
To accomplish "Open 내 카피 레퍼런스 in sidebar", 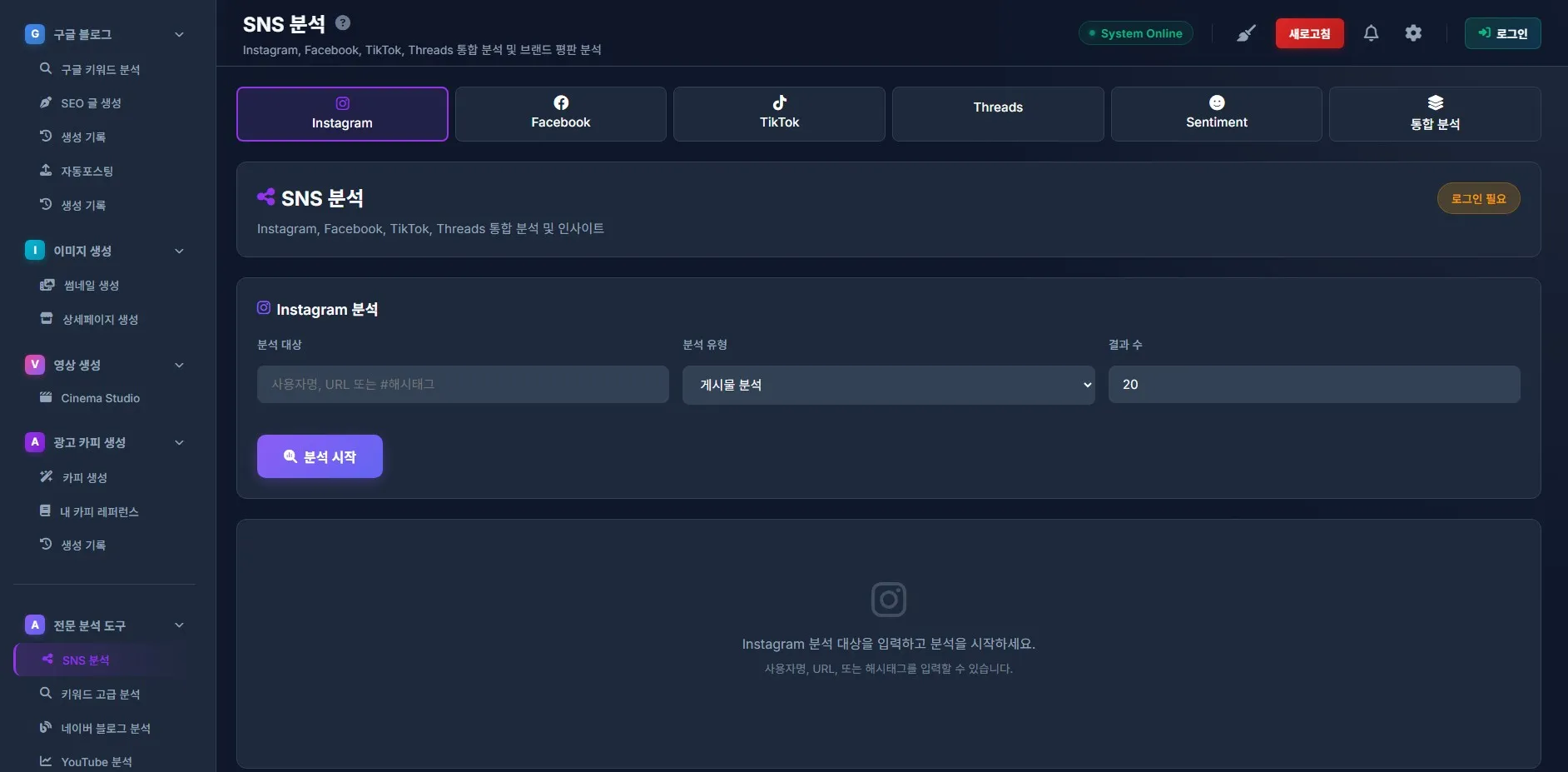I will [104, 511].
